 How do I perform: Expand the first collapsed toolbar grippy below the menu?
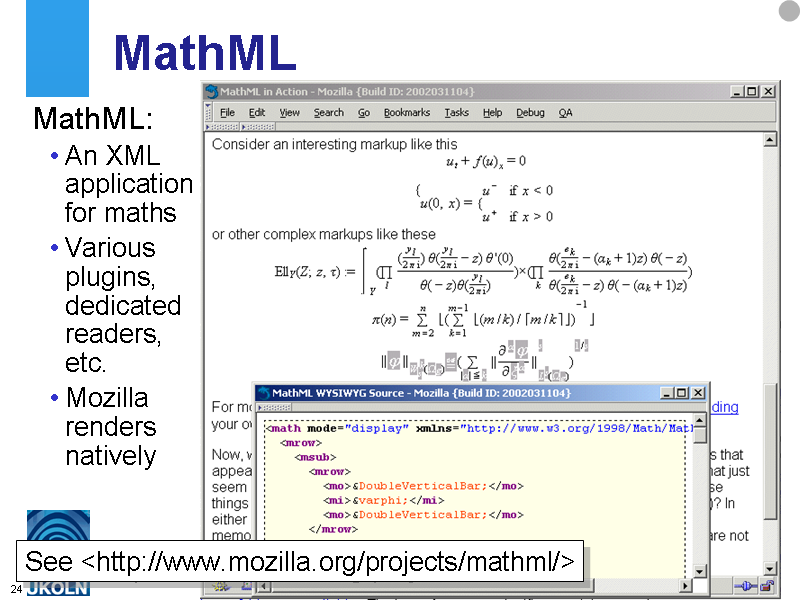click(222, 126)
